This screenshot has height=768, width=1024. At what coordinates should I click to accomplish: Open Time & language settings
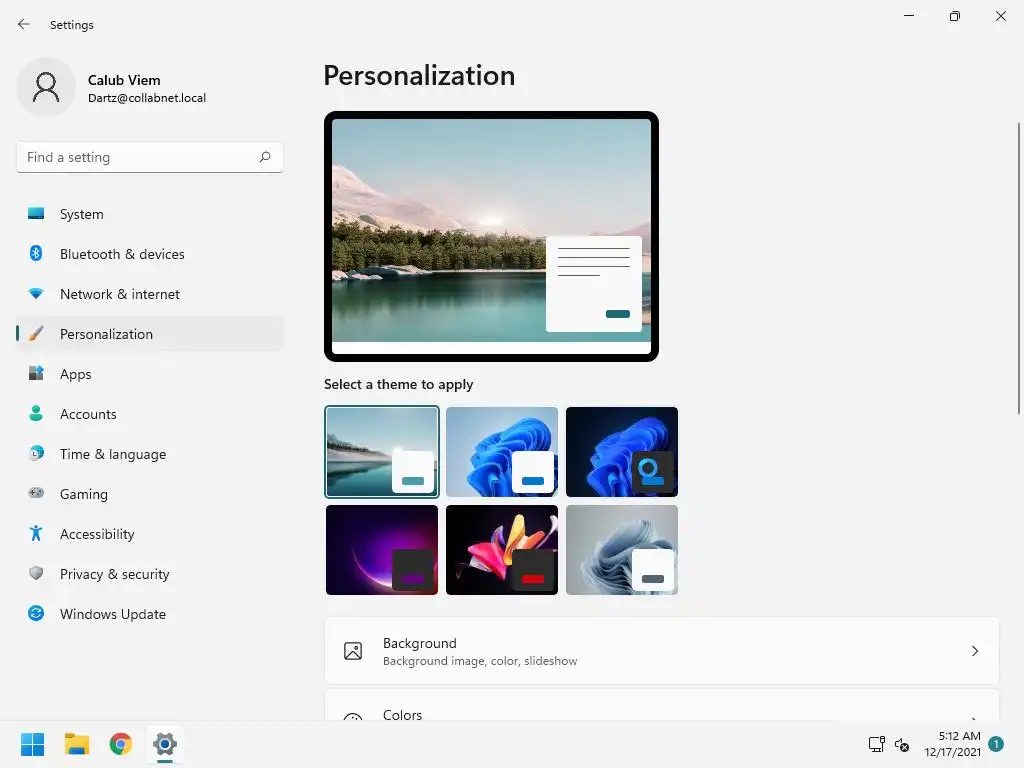tap(150, 454)
